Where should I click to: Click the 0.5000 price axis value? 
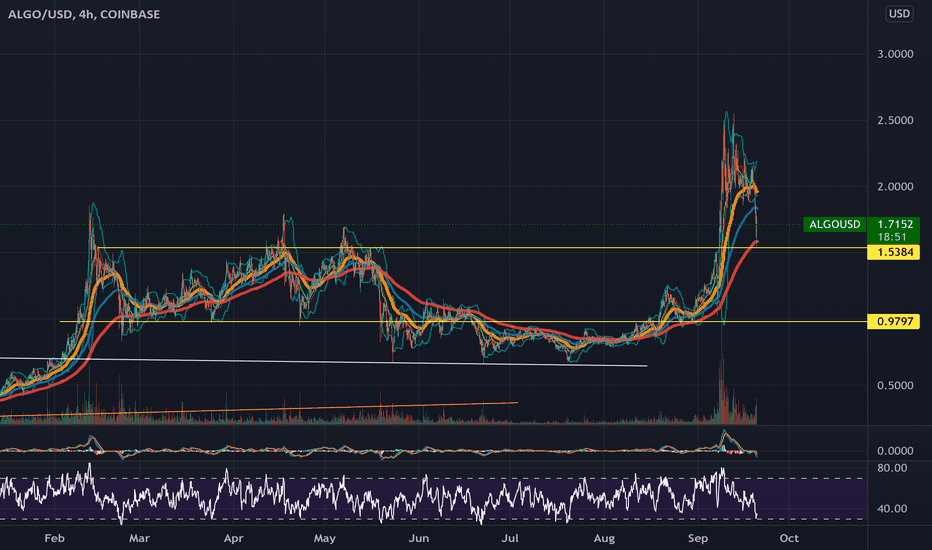click(x=895, y=385)
